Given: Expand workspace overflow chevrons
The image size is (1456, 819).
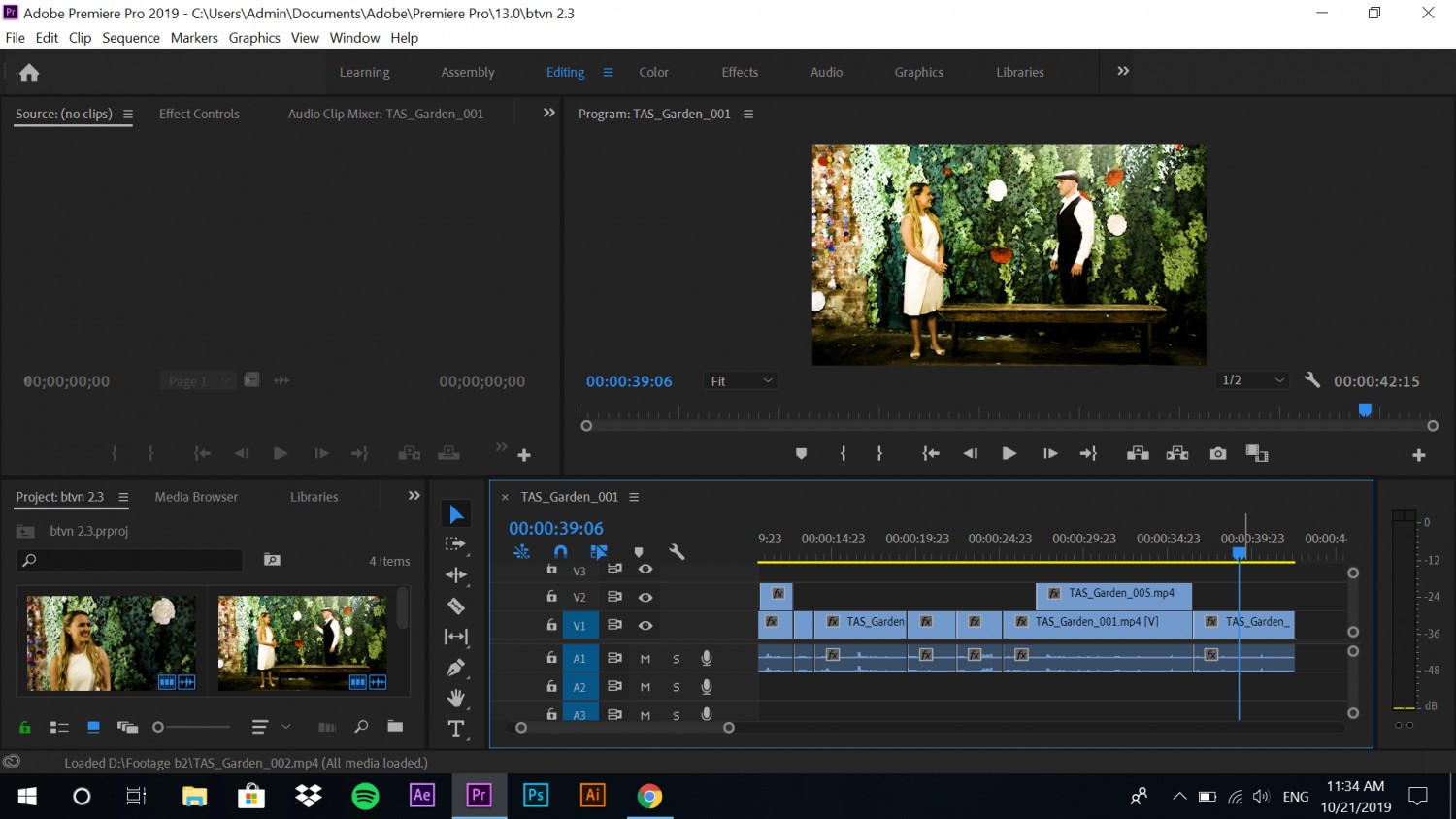Looking at the screenshot, I should (1123, 71).
